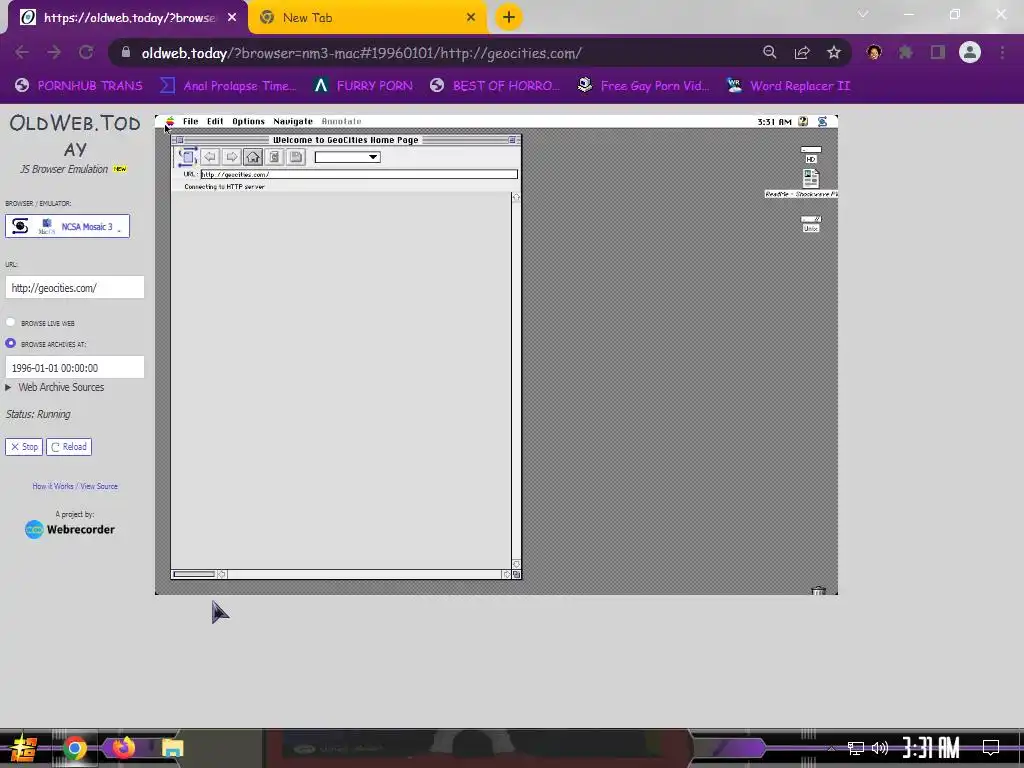
Task: Click the Mosaic application menu icon
Action: click(822, 121)
